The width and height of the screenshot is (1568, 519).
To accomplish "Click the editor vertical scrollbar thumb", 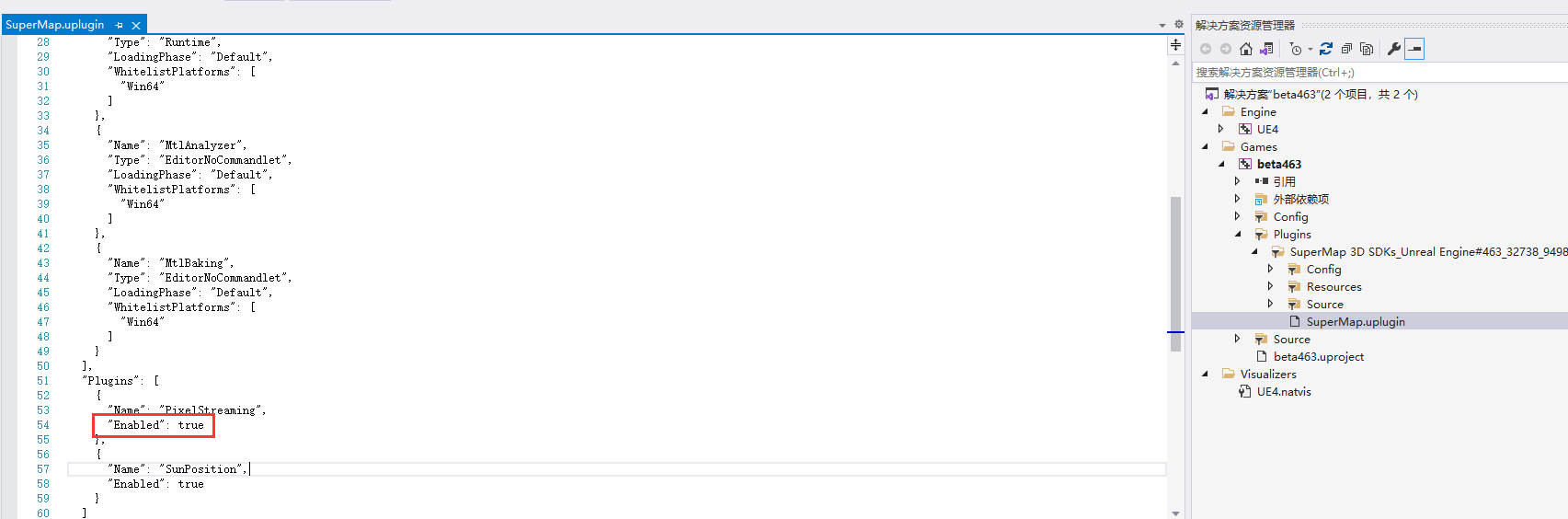I will pyautogui.click(x=1175, y=273).
